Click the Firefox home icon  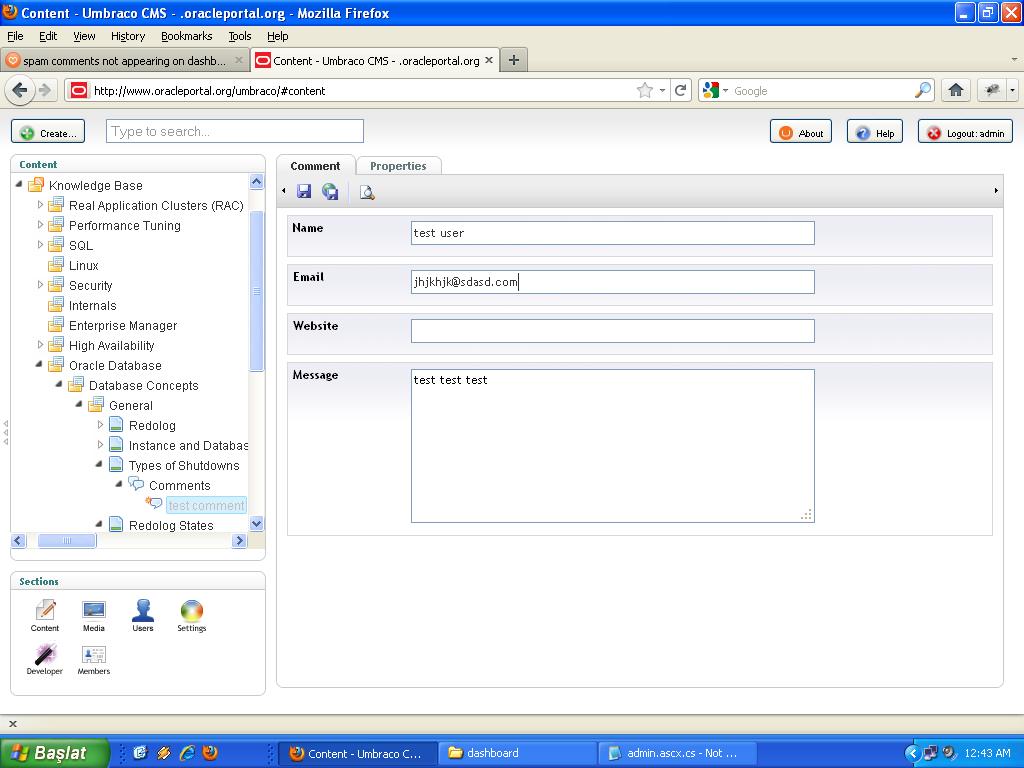[955, 90]
